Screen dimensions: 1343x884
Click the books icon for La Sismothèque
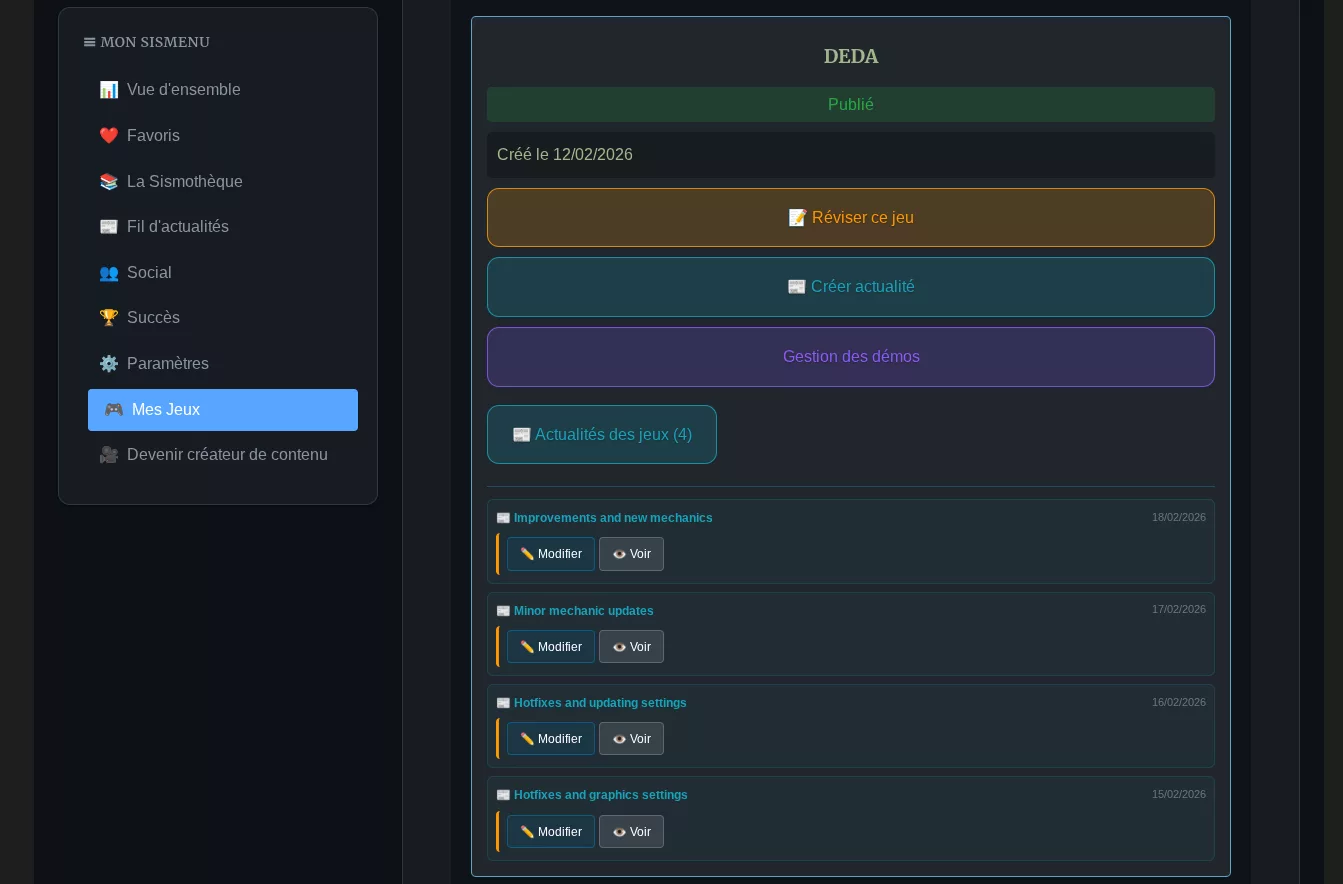(109, 182)
